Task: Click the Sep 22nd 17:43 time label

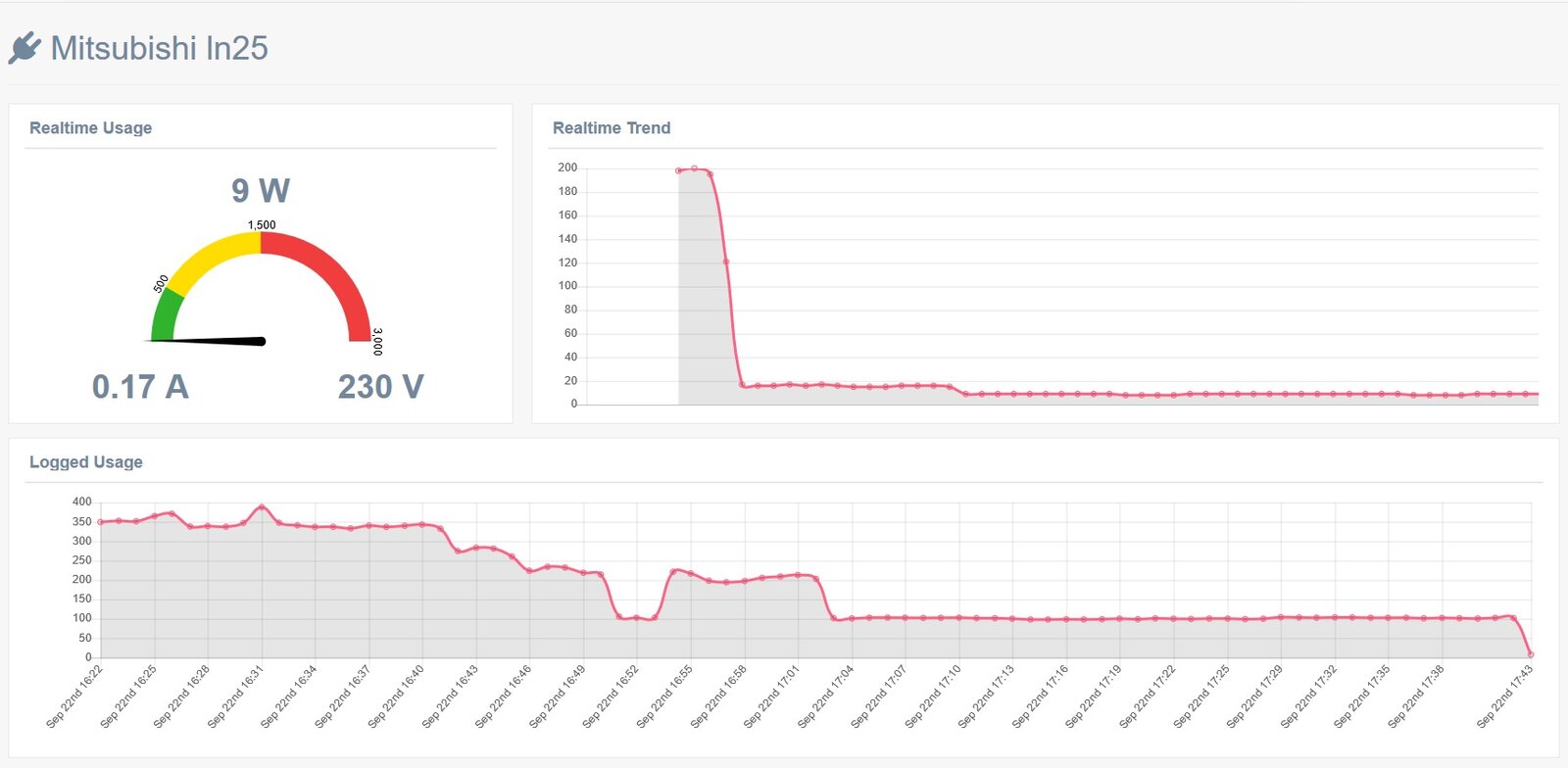Action: point(1504,696)
